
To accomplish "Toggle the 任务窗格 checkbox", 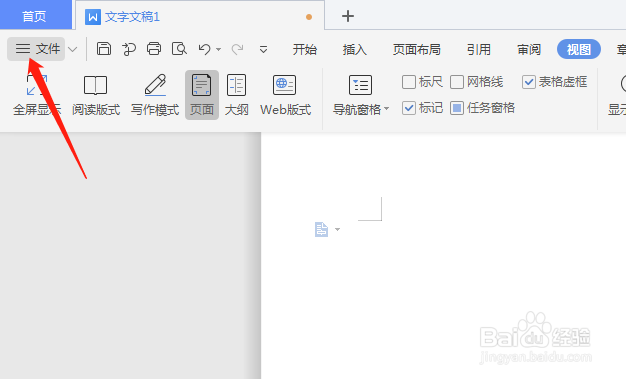I will tap(457, 108).
